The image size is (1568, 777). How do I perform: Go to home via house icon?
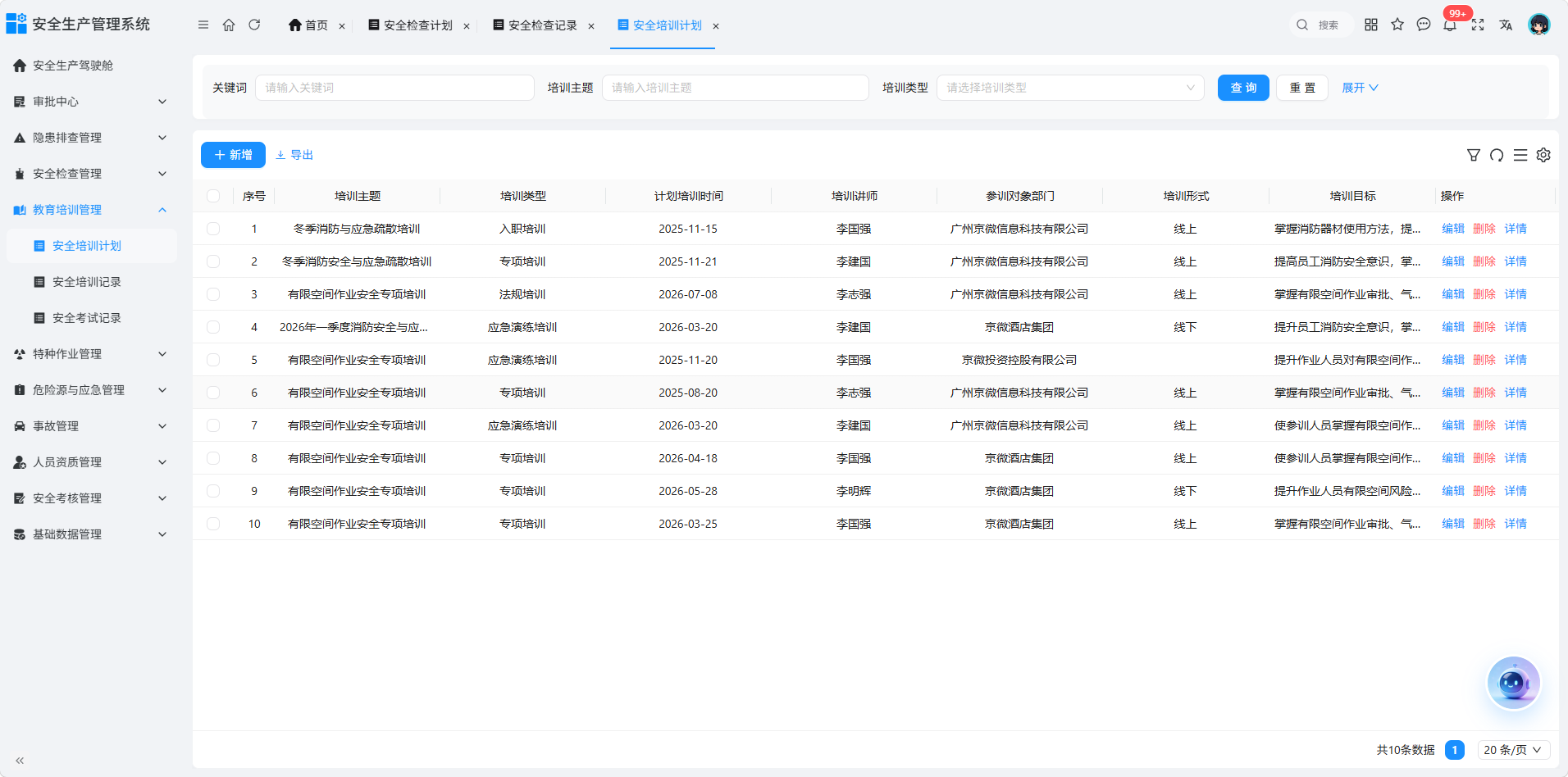(229, 25)
